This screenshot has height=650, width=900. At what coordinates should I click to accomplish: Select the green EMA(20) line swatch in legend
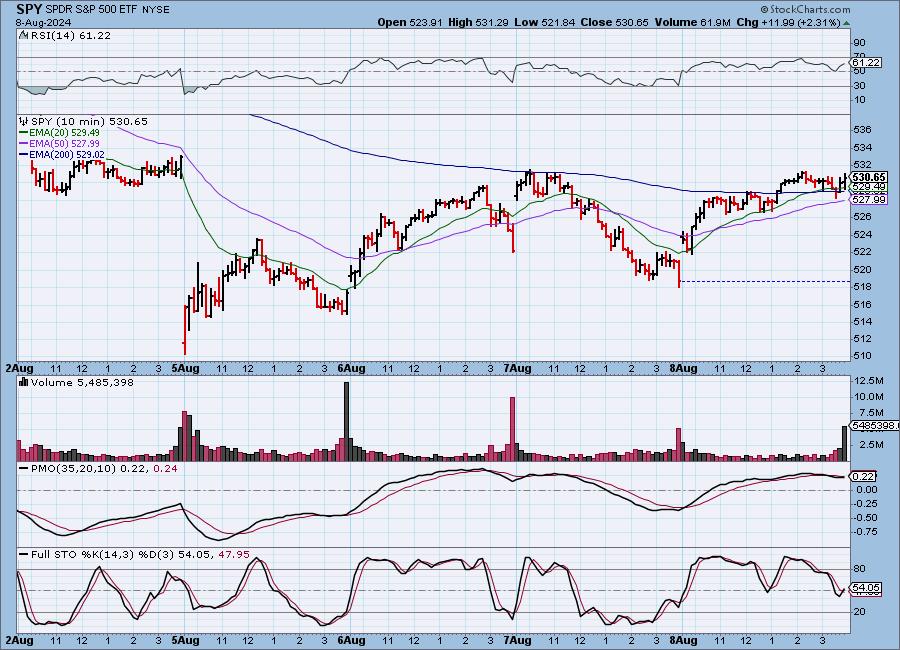[x=24, y=133]
